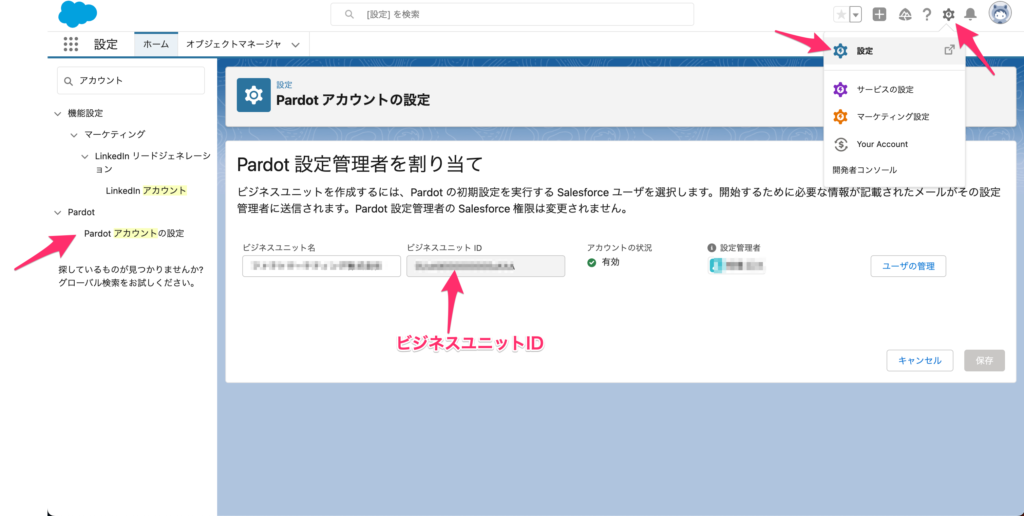Click the 保存 button
This screenshot has width=1024, height=516.
[984, 361]
